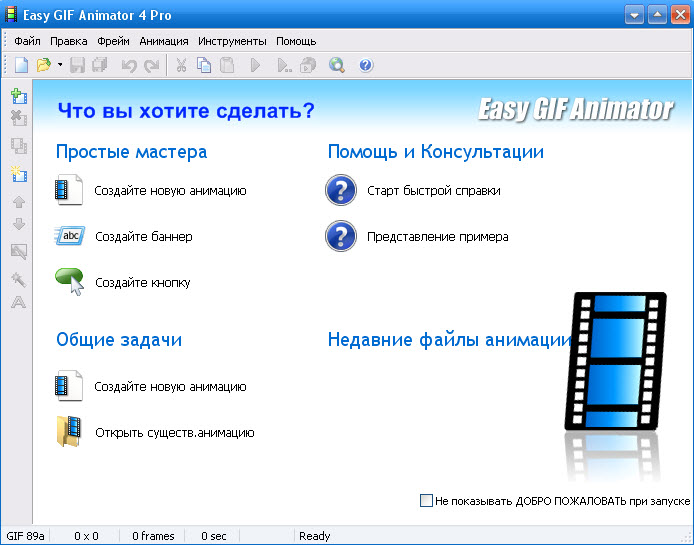The image size is (694, 545).
Task: Click the Open file folder icon
Action: coord(44,66)
